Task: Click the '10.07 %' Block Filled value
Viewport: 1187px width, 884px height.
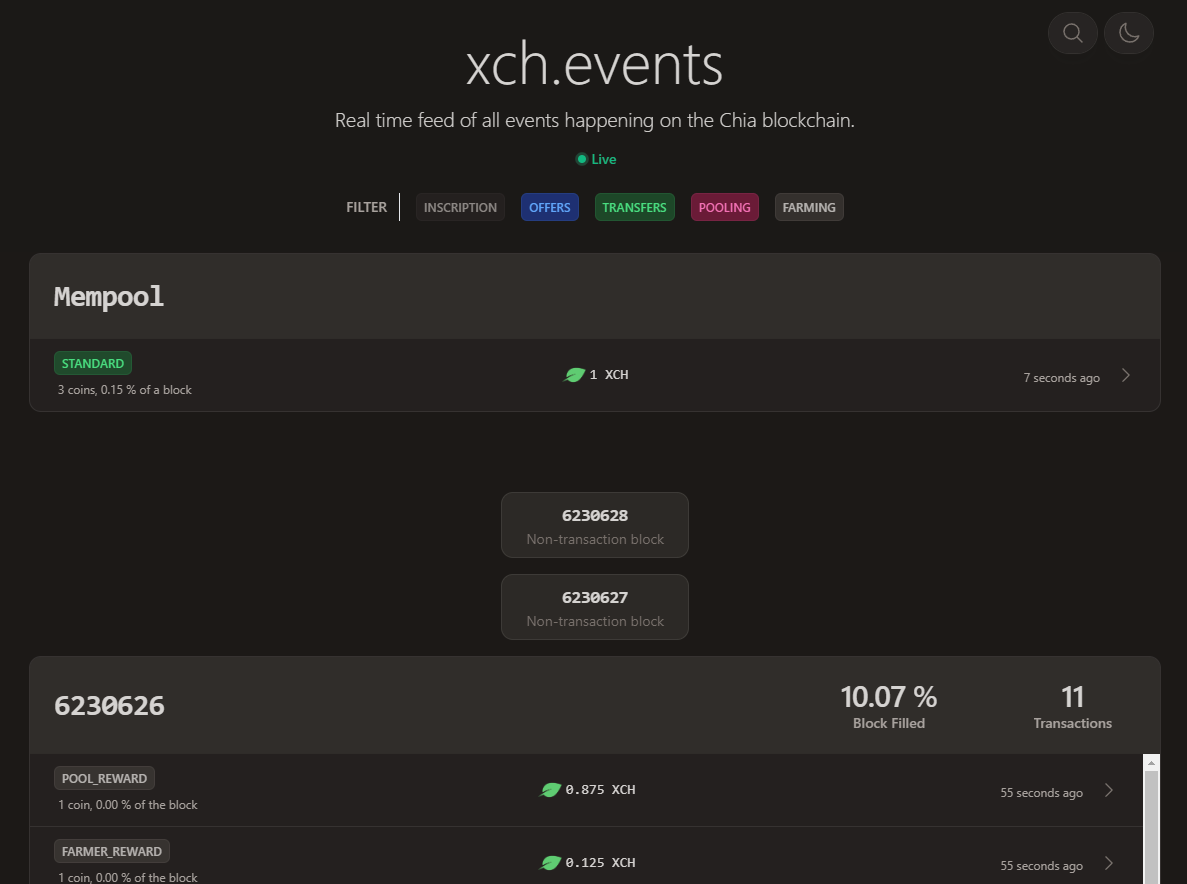Action: [889, 697]
